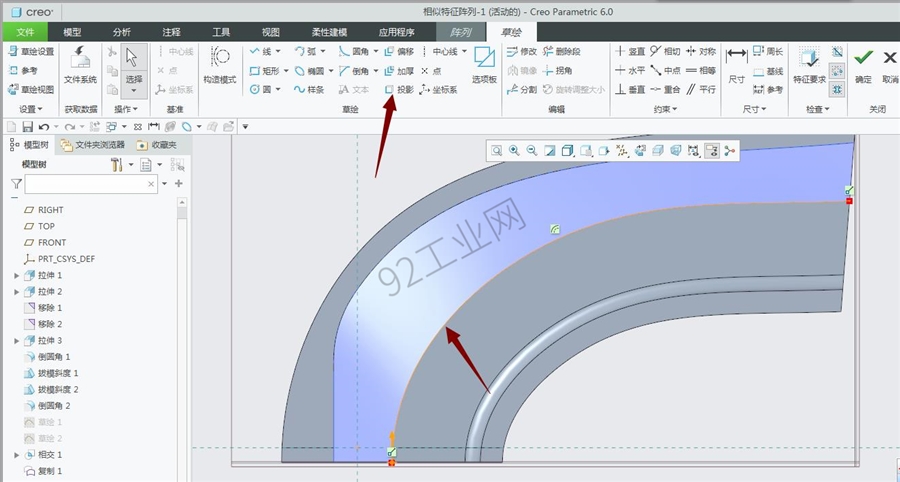Viewport: 900px width, 482px height.
Task: Add filter with the plus icon
Action: [179, 184]
